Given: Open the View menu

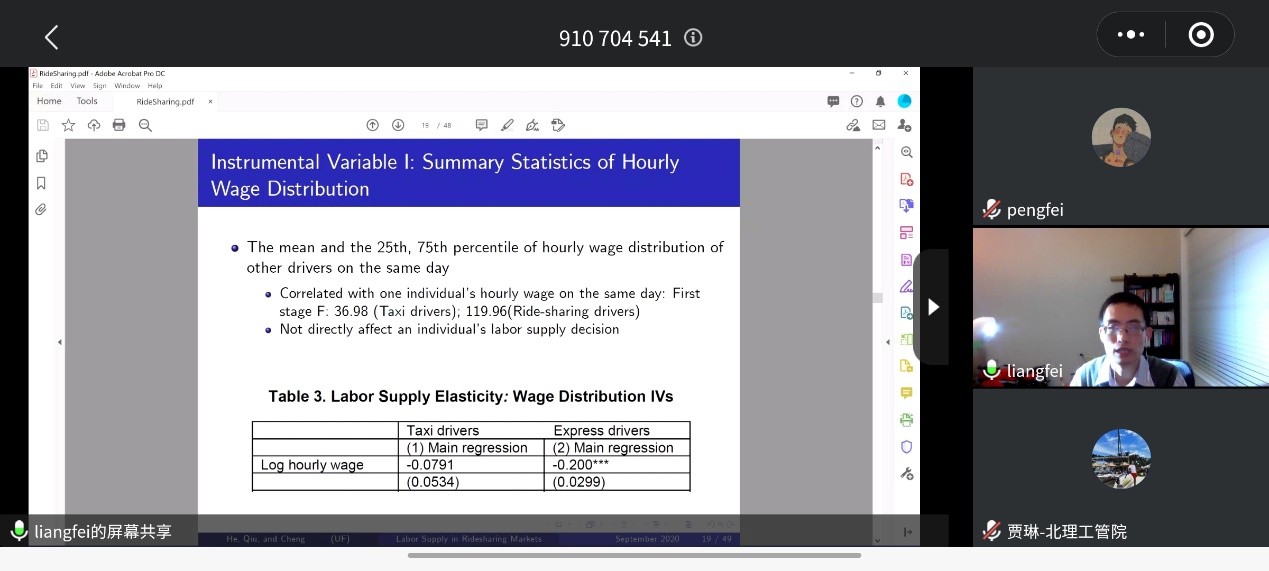Looking at the screenshot, I should [77, 86].
